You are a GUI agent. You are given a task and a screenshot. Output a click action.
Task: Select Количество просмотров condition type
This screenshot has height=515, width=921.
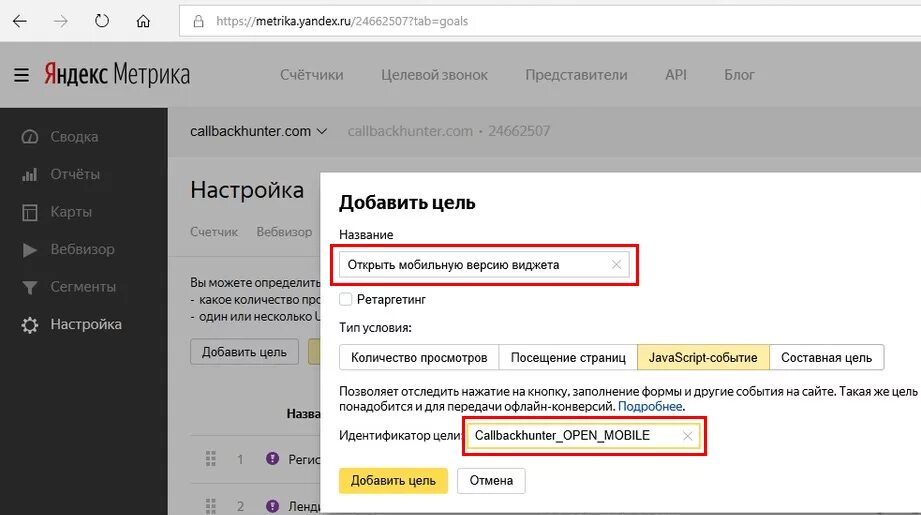[x=419, y=358]
